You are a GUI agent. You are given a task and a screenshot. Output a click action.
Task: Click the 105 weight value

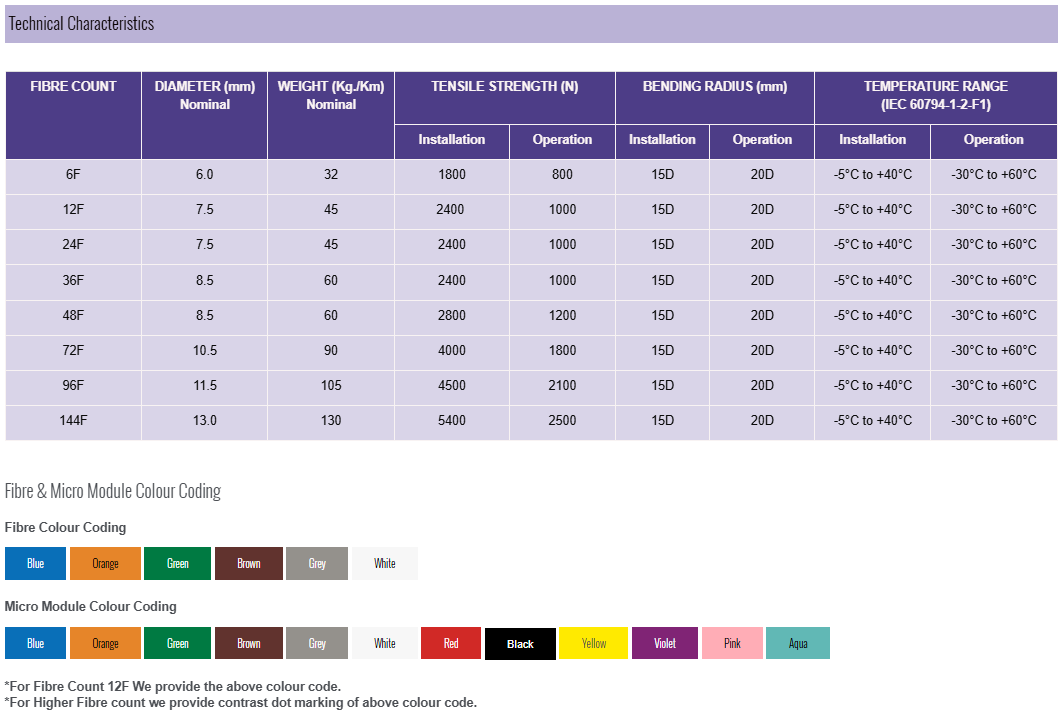point(331,385)
